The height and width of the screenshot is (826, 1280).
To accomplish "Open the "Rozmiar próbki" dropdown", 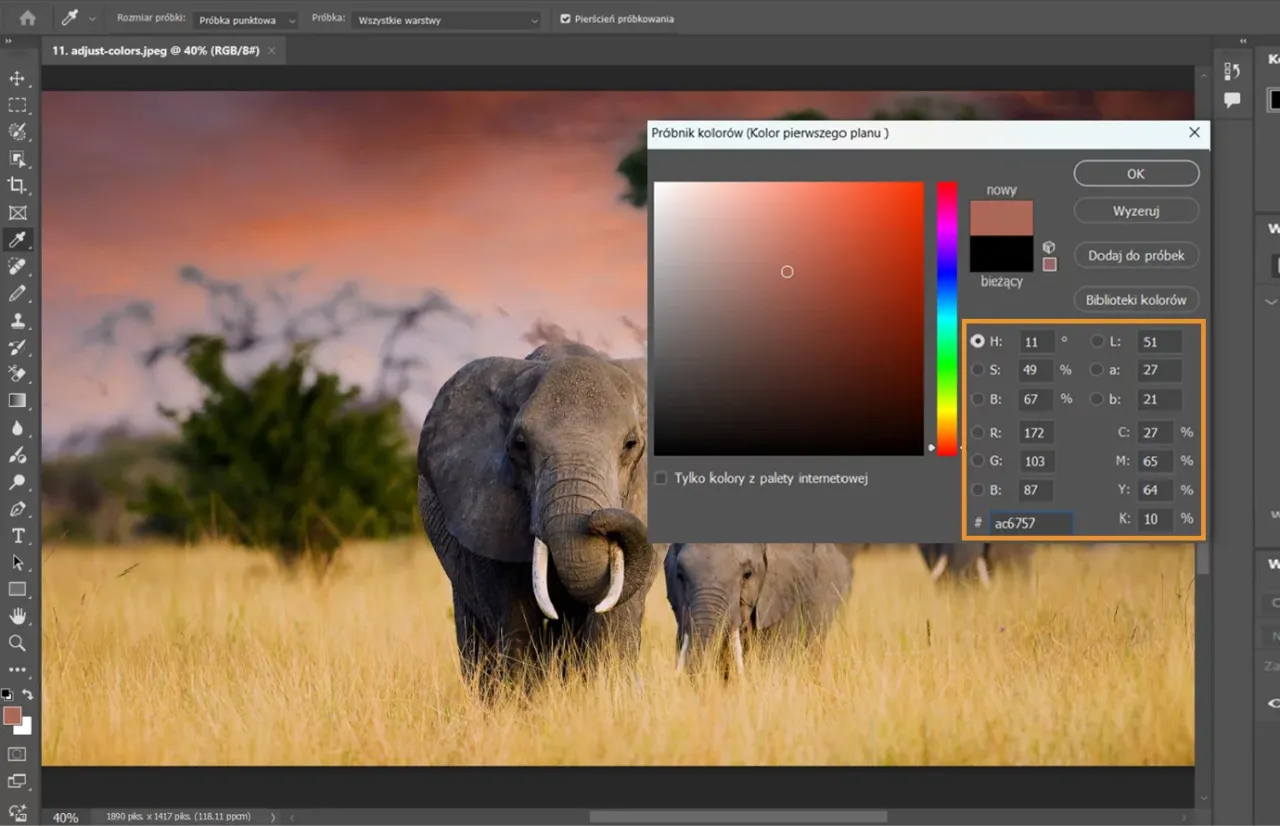I will click(x=243, y=18).
